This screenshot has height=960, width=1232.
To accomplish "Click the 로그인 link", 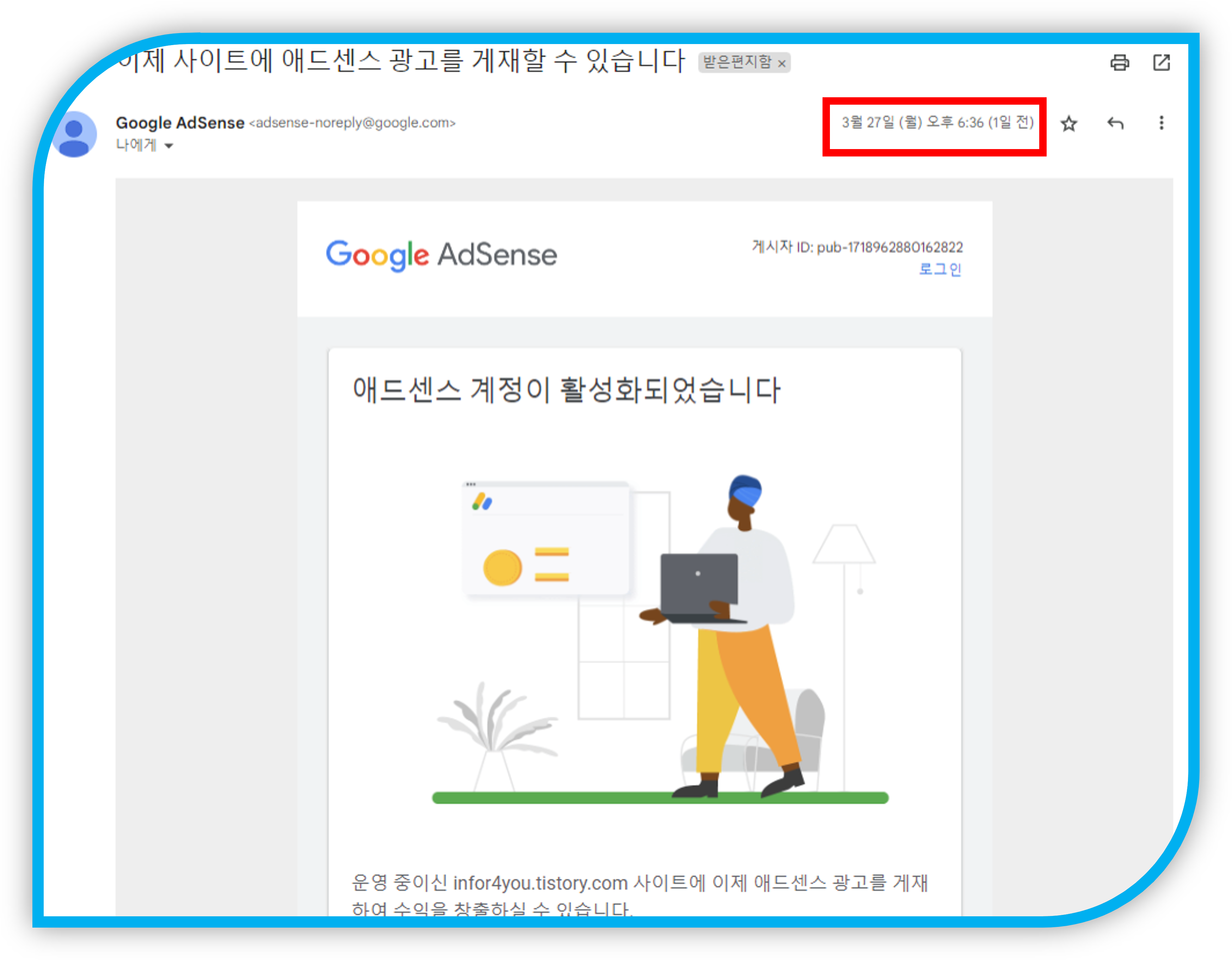I will tap(940, 269).
